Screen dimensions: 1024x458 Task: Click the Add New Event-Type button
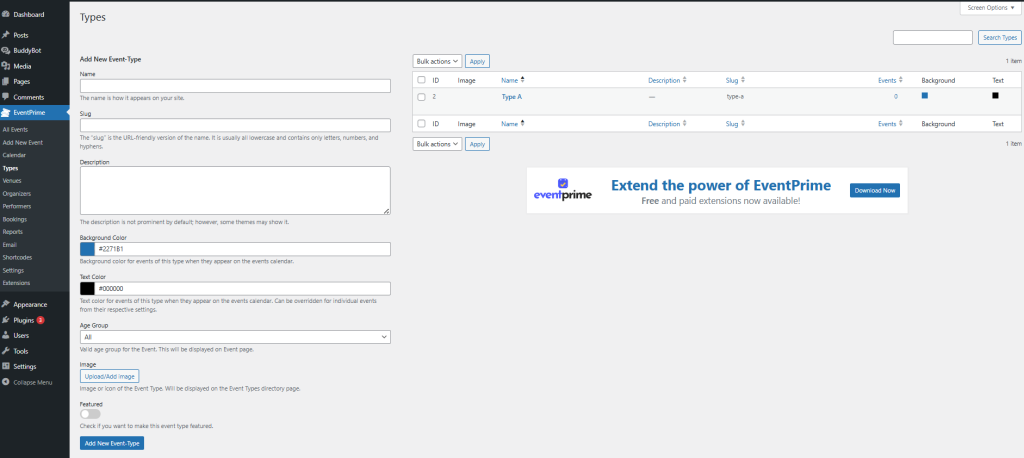click(112, 443)
